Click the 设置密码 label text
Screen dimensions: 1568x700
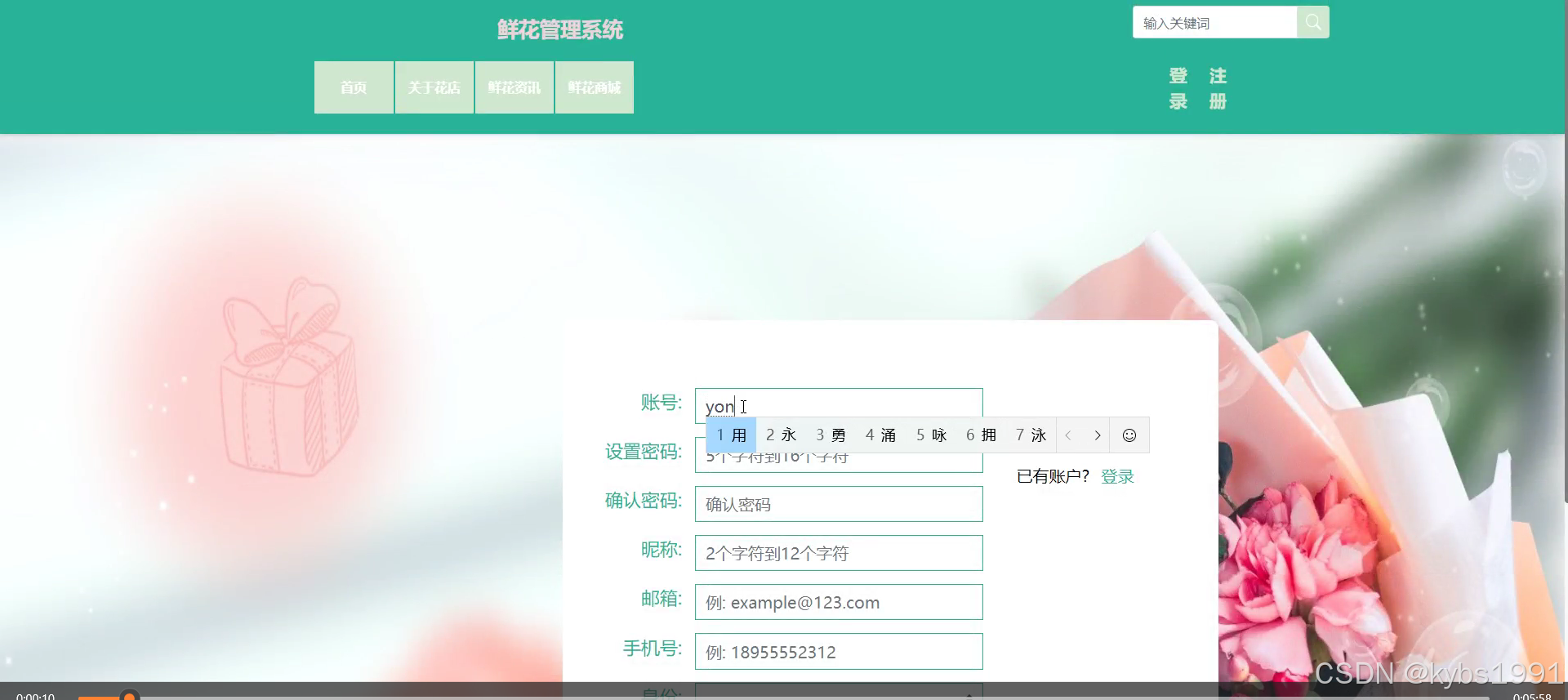click(x=644, y=452)
